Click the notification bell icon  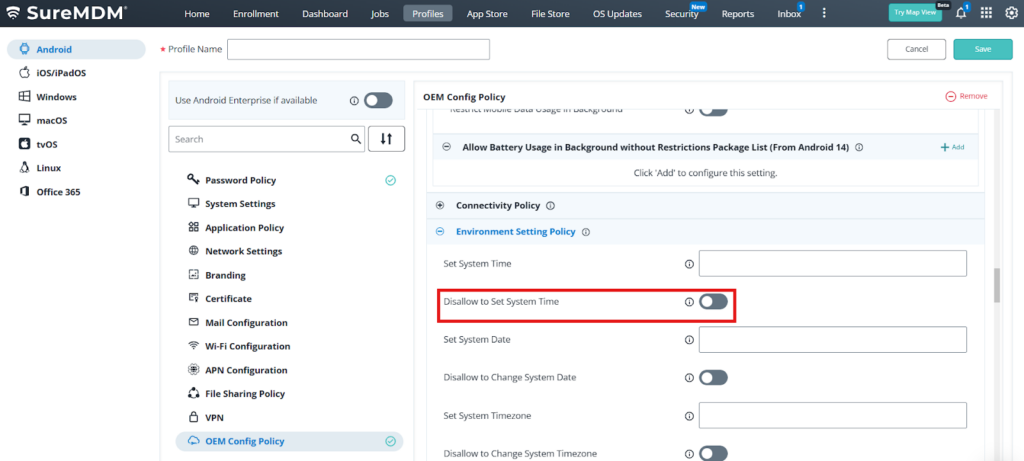tap(961, 14)
